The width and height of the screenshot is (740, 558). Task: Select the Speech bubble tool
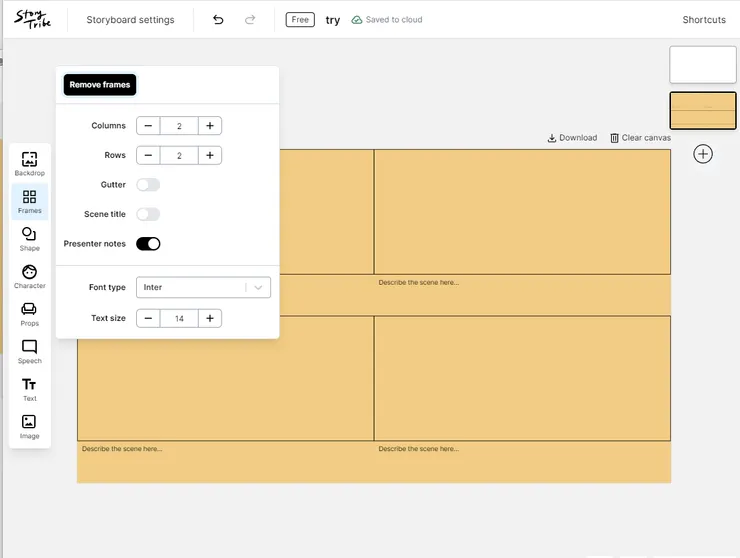pos(29,352)
